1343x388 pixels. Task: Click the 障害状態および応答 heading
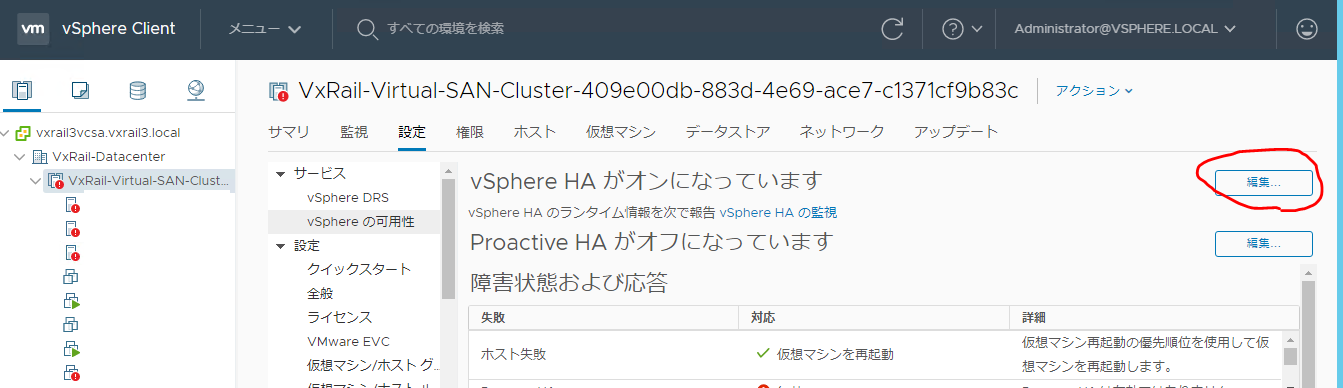(x=568, y=283)
